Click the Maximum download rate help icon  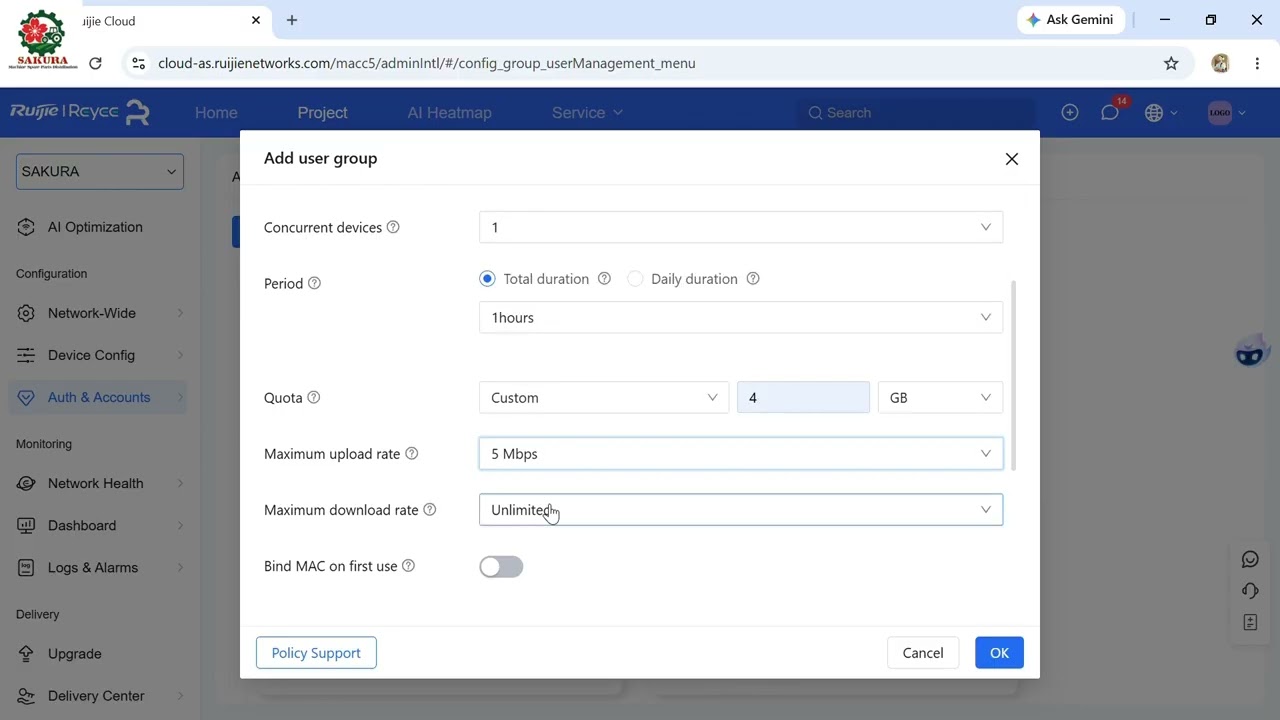[x=430, y=510]
